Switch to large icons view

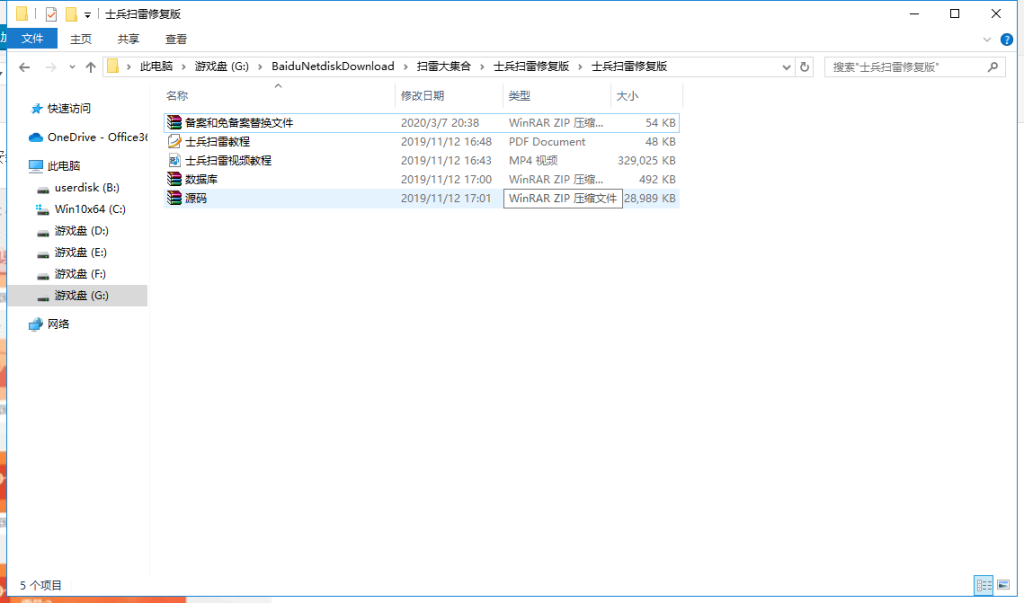coord(1003,585)
